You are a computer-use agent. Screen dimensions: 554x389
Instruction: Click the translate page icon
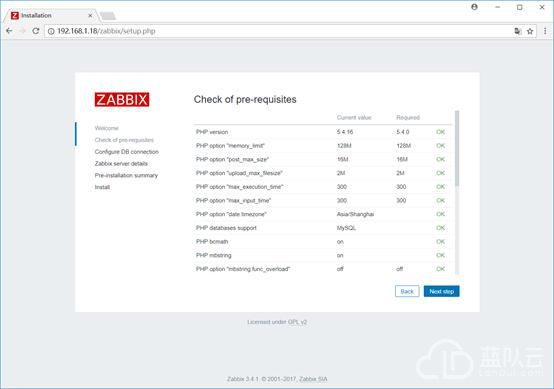click(518, 31)
